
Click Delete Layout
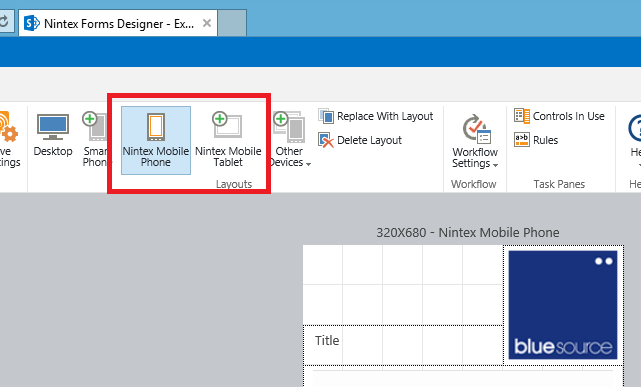click(360, 140)
